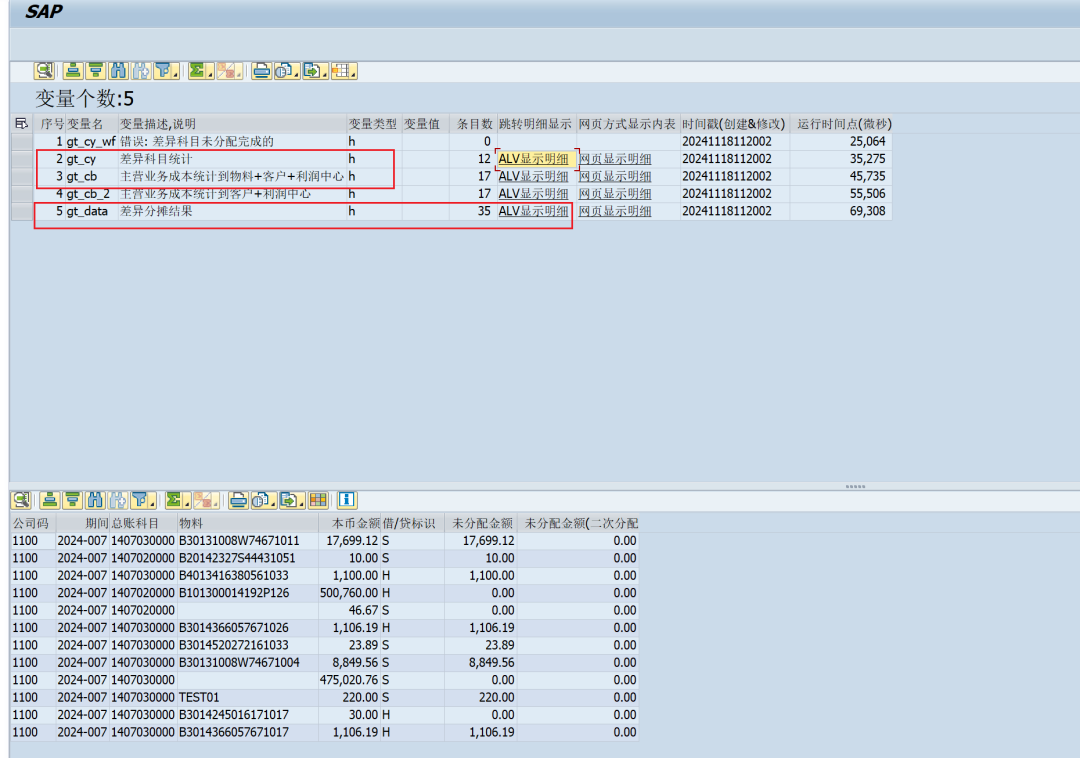Click Find Next in detail grid toolbar
Viewport: 1080px width, 758px height.
[x=118, y=500]
